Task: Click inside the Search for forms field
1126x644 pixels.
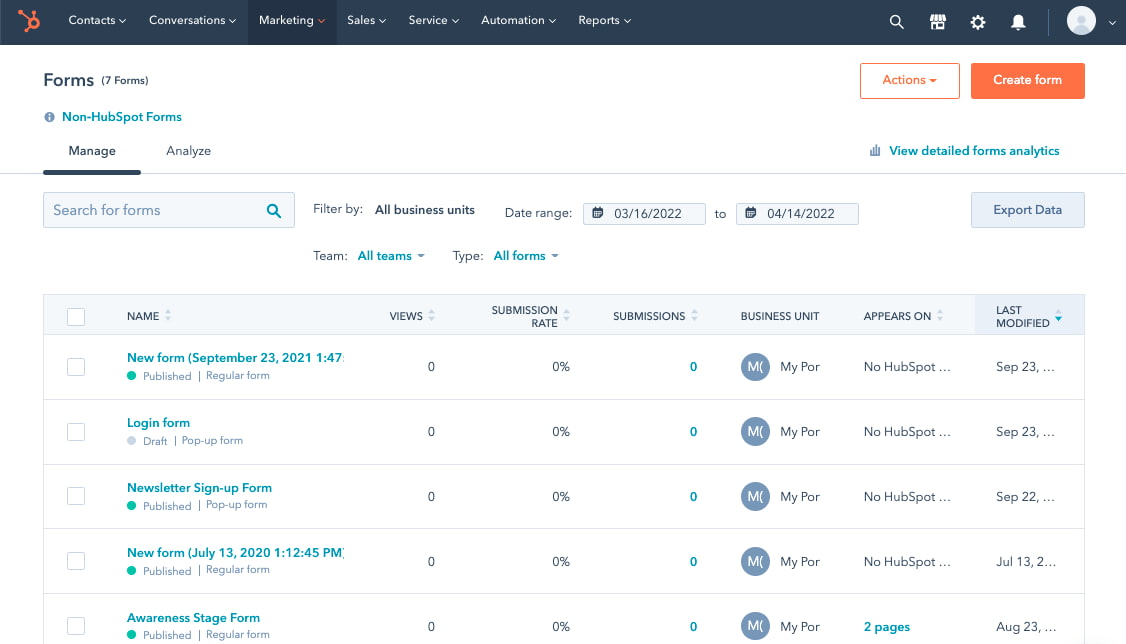Action: [x=150, y=210]
